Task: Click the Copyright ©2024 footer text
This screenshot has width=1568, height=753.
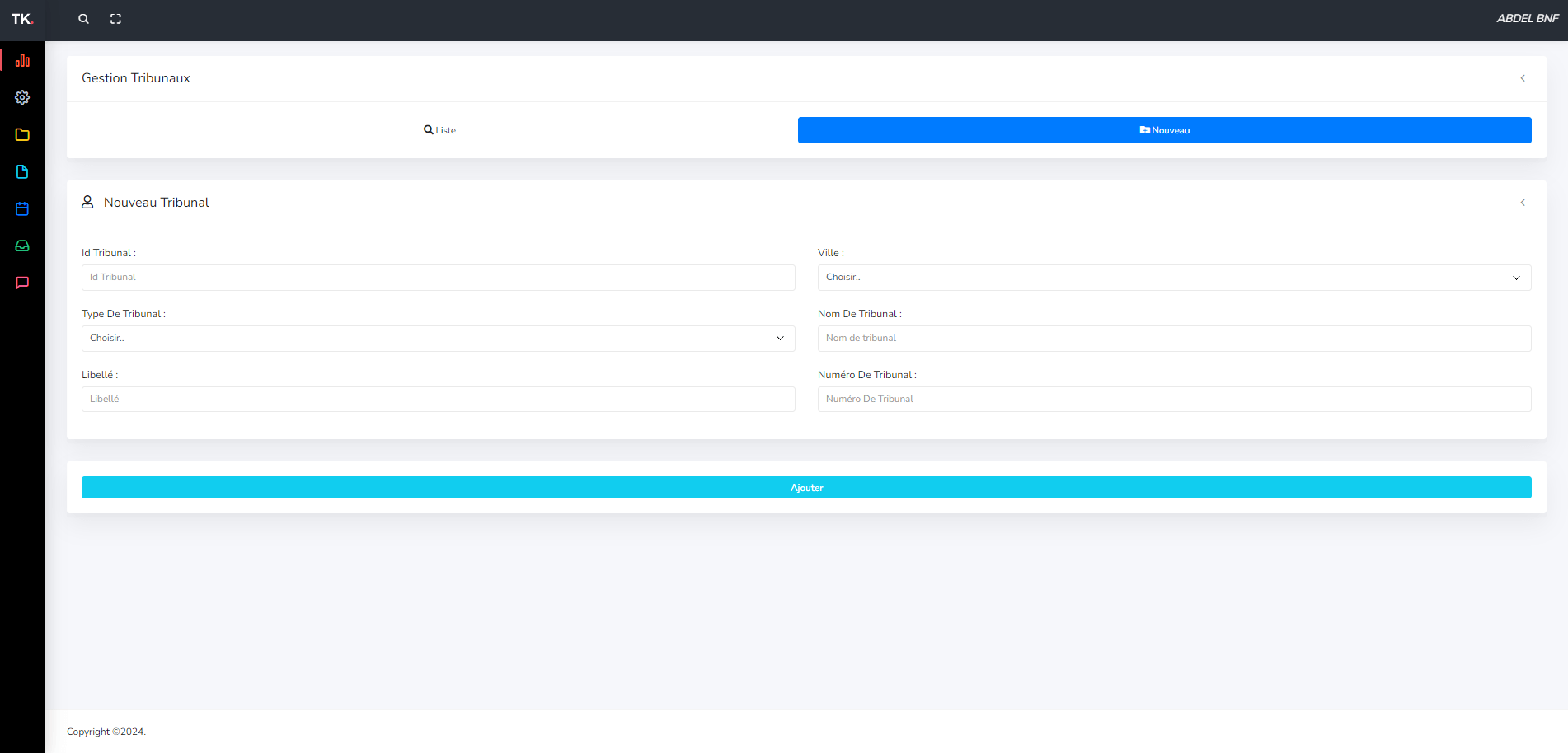Action: (106, 732)
